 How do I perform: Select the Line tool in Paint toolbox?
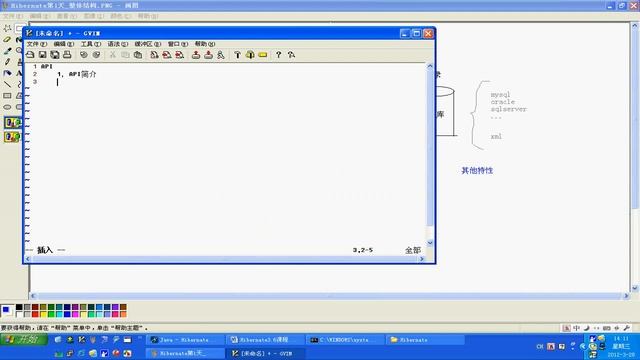pos(7,84)
